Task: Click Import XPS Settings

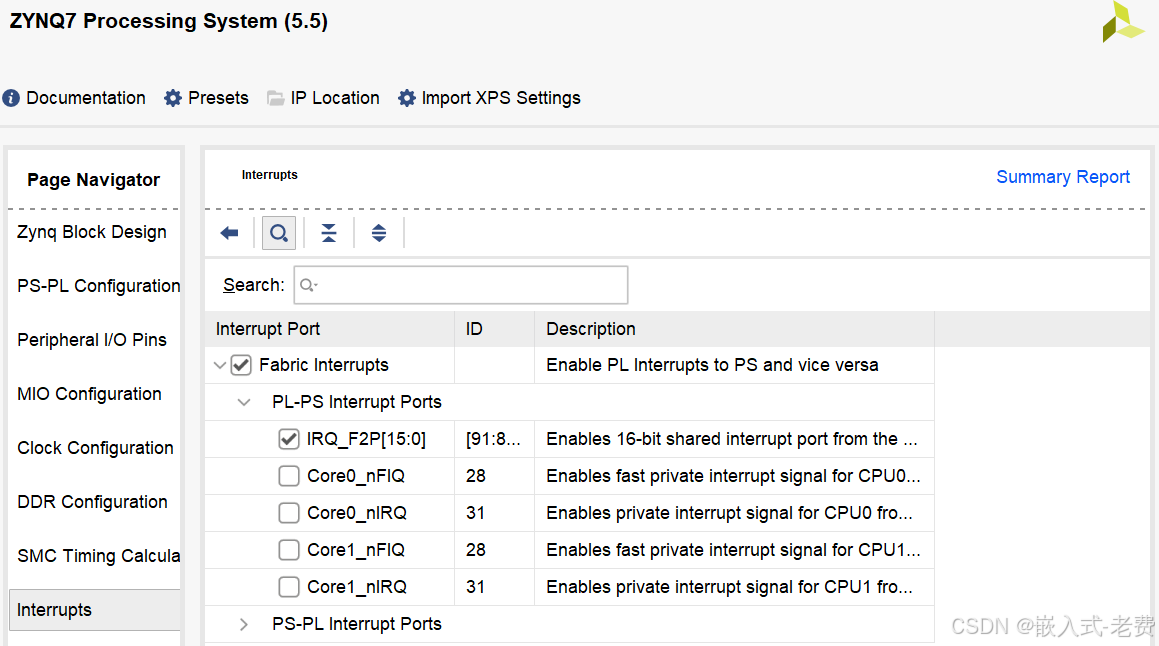Action: tap(489, 98)
